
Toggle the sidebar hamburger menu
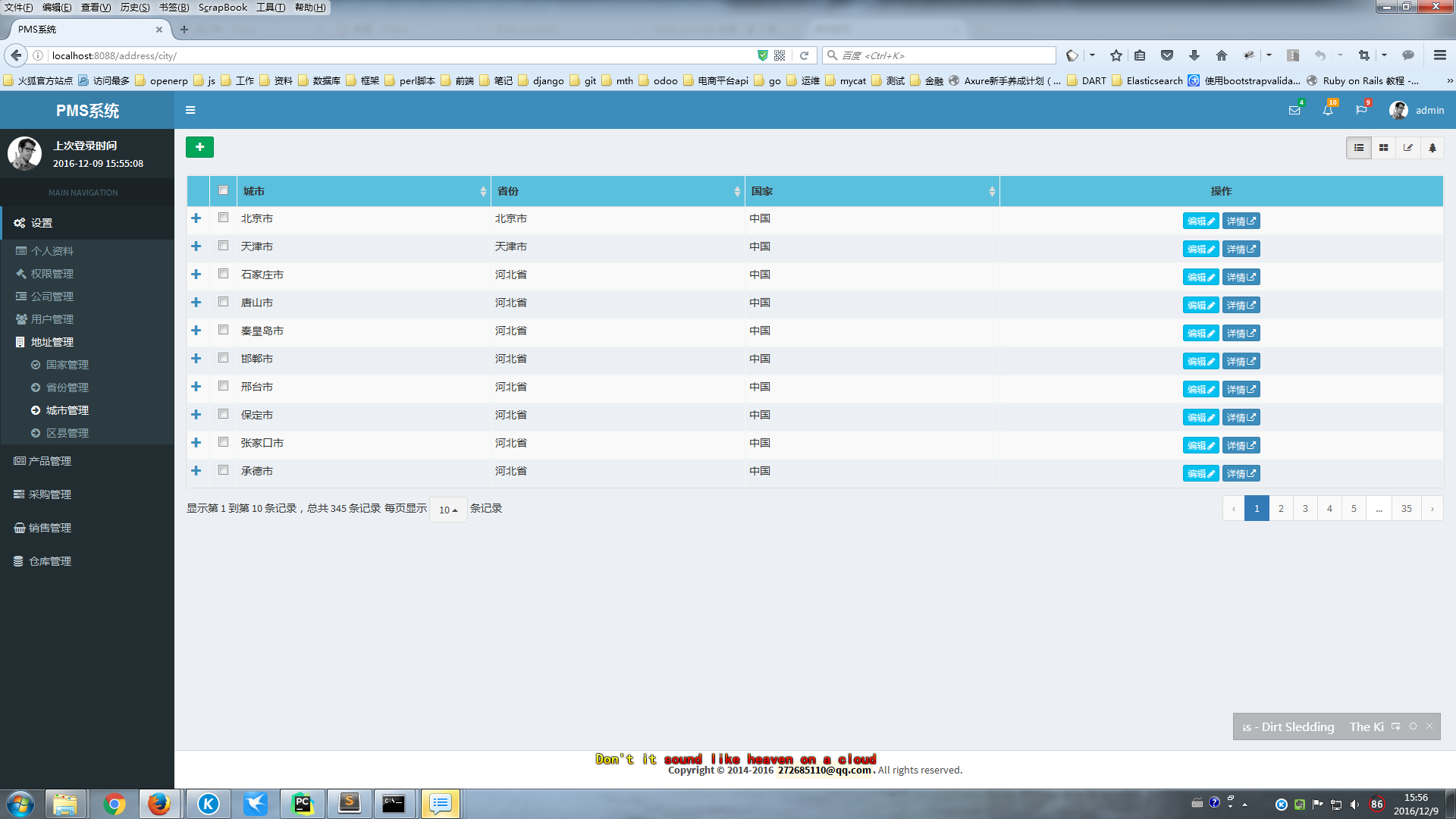190,110
